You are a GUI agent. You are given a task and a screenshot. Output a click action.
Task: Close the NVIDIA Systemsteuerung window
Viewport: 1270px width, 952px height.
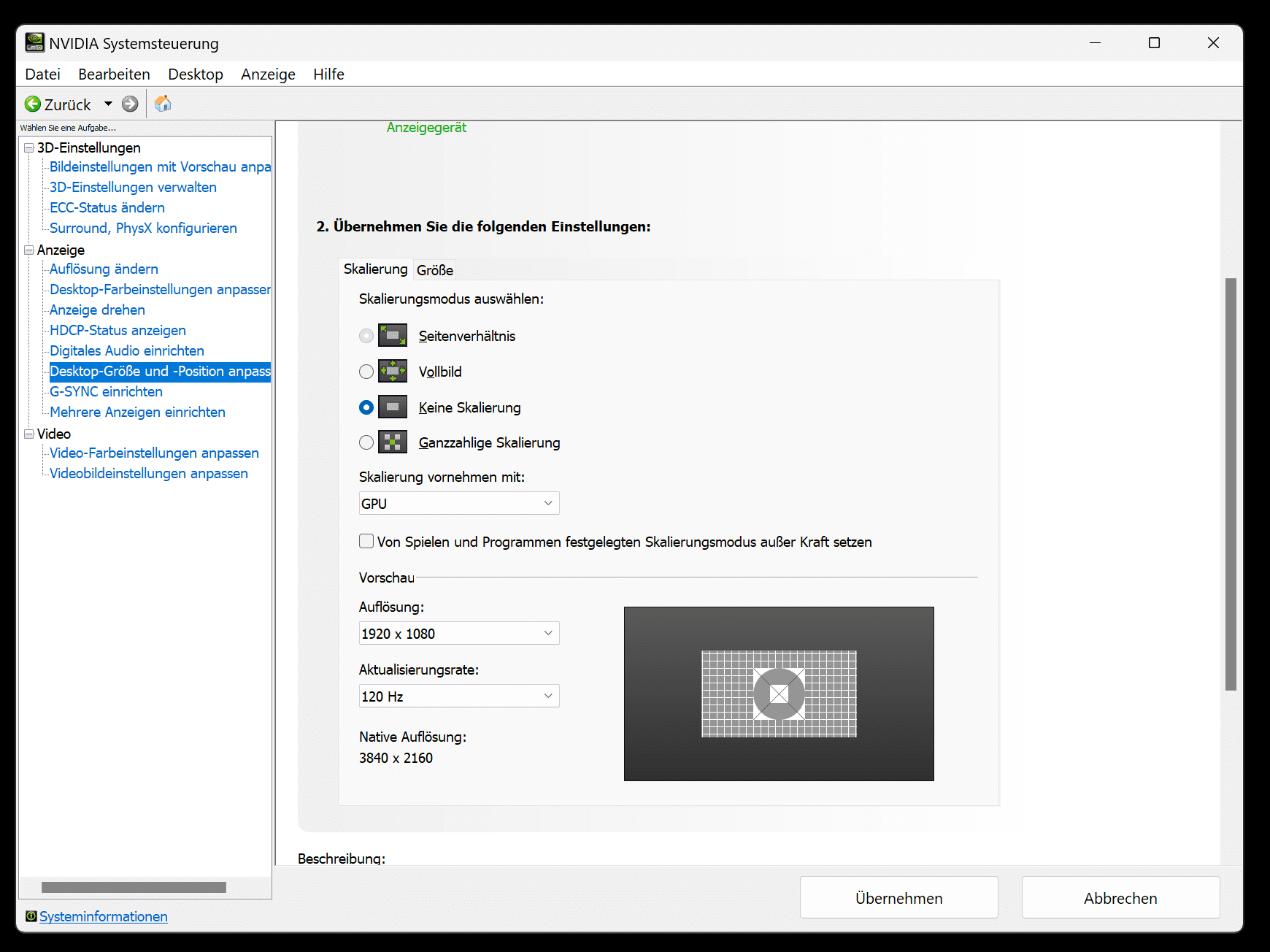point(1213,43)
